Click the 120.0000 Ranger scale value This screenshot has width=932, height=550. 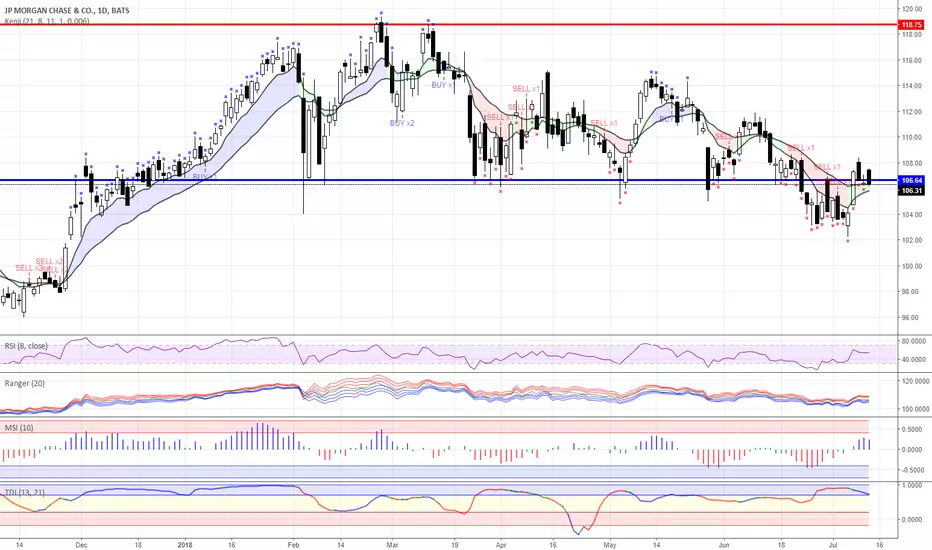click(x=913, y=381)
